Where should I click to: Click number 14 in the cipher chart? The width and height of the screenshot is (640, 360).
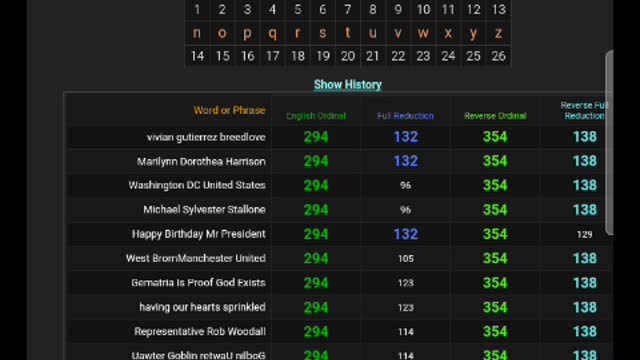(198, 56)
